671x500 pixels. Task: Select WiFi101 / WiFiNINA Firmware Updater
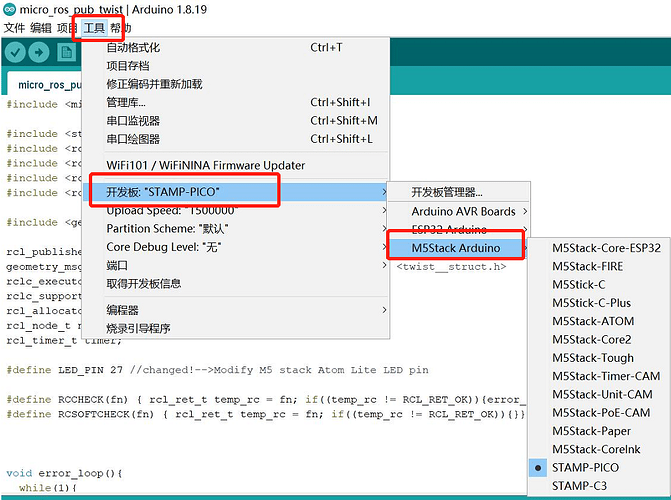[x=236, y=166]
